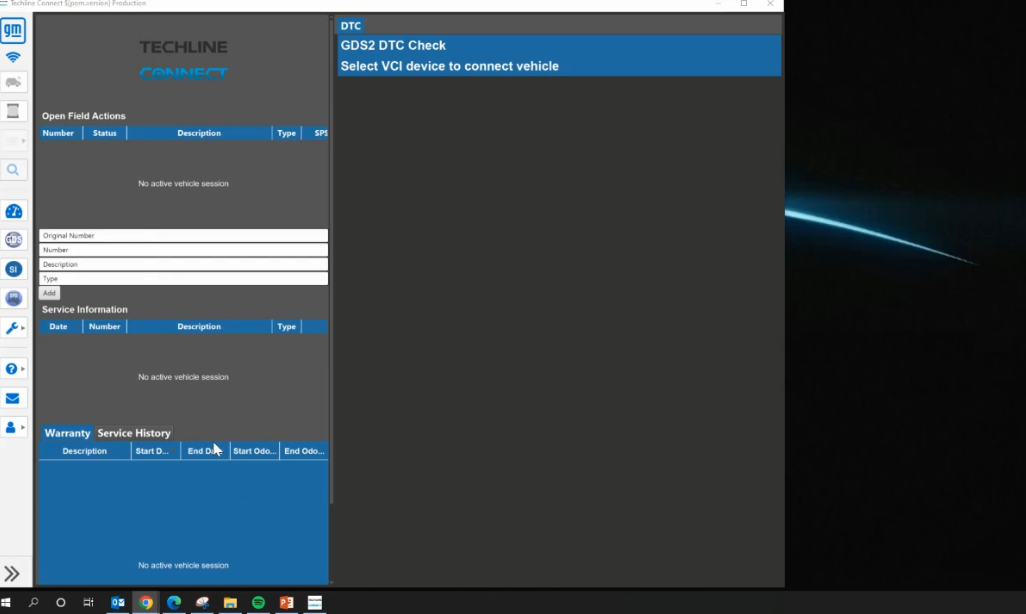Click the Start Odo... column header
1026x614 pixels.
point(255,451)
